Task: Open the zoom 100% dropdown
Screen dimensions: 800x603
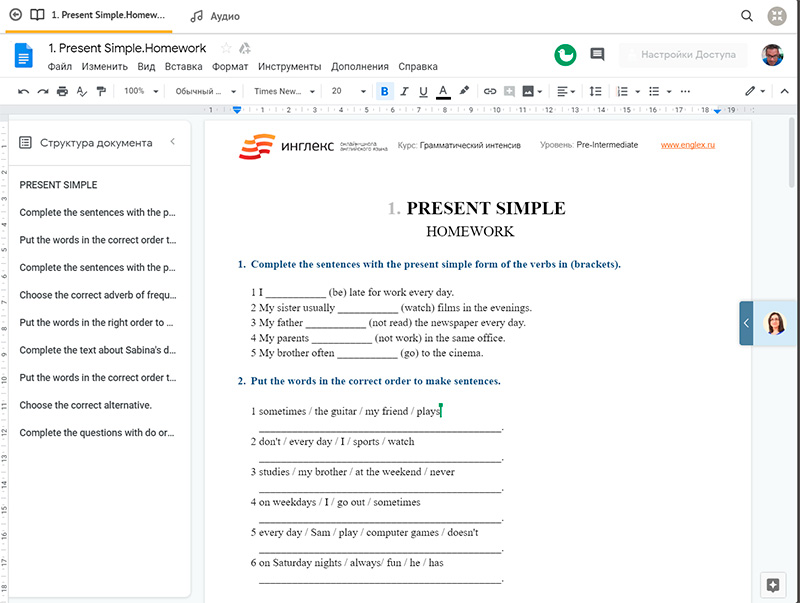Action: [141, 91]
